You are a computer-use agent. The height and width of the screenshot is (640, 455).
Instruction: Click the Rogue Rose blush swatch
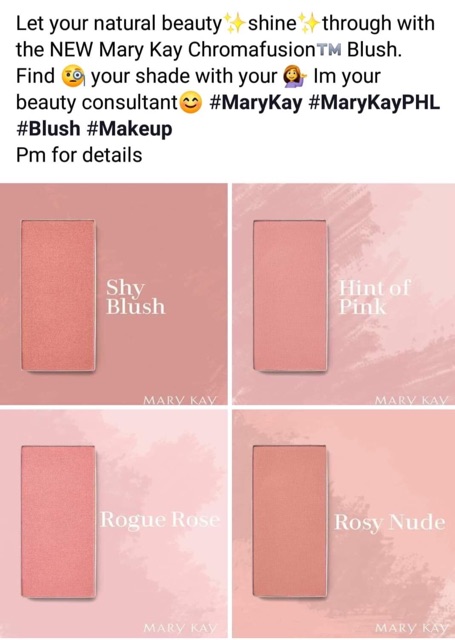click(x=58, y=522)
